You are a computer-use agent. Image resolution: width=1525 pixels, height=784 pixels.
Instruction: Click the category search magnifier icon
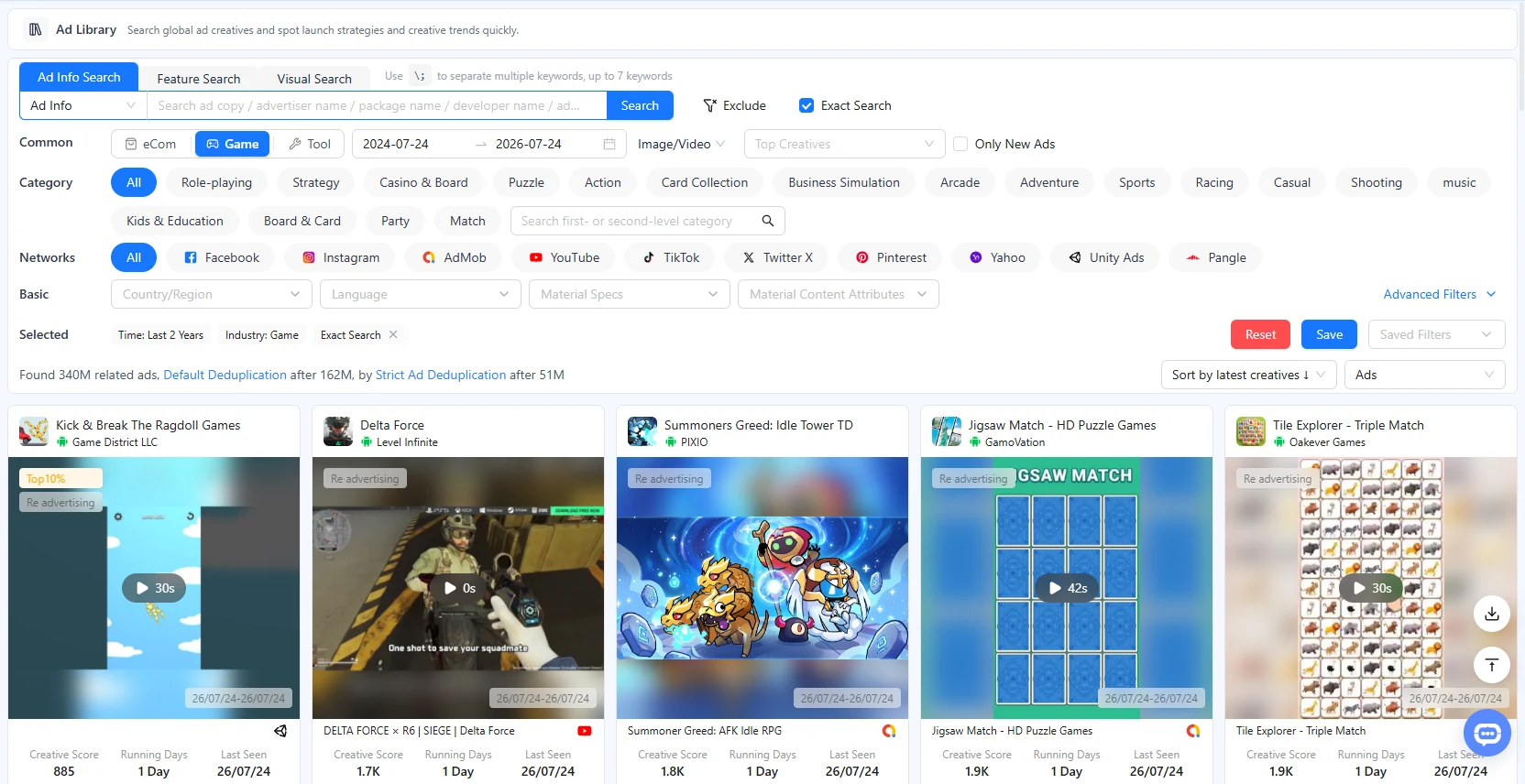[x=768, y=221]
